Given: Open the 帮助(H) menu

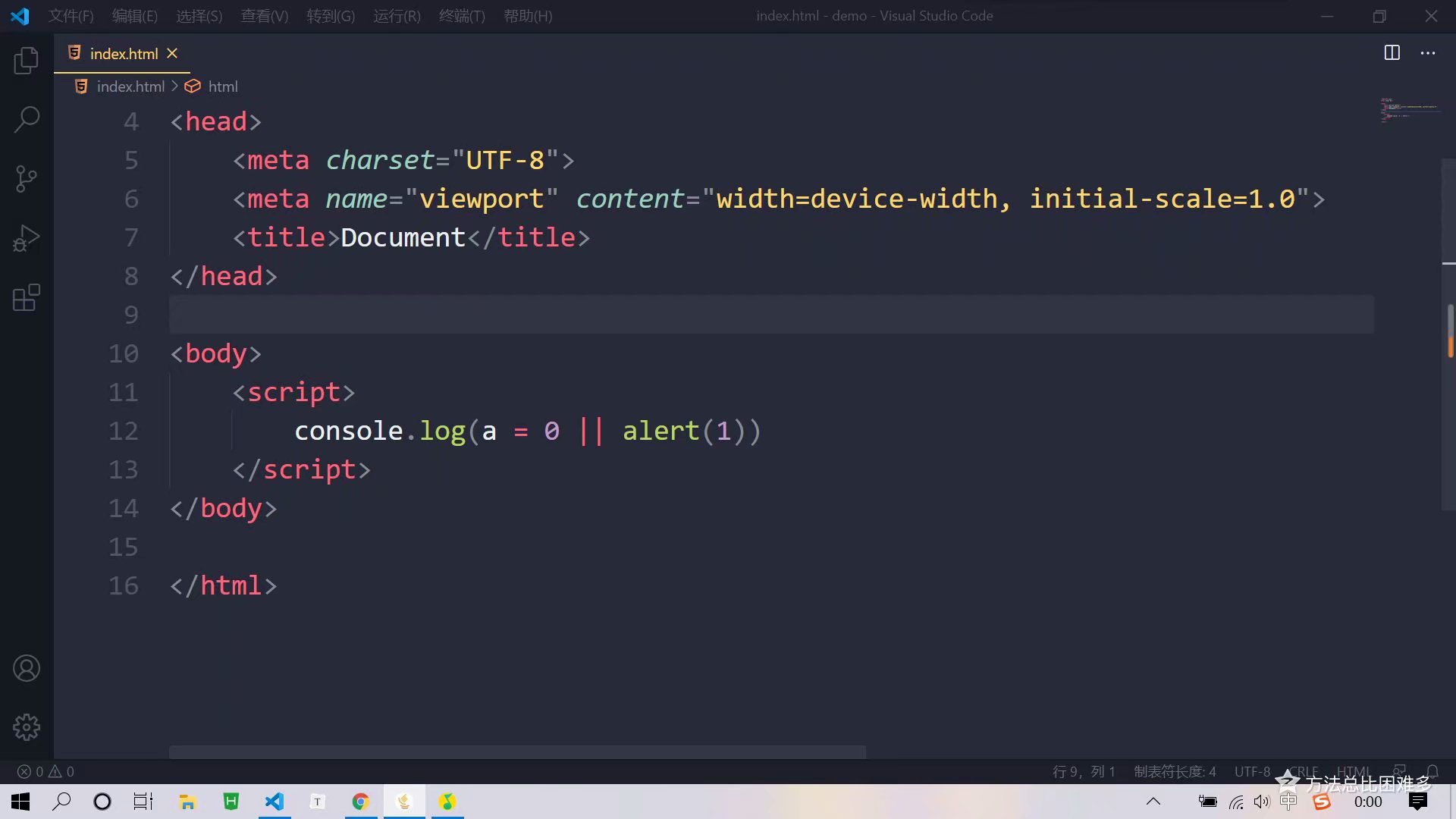Looking at the screenshot, I should point(528,16).
